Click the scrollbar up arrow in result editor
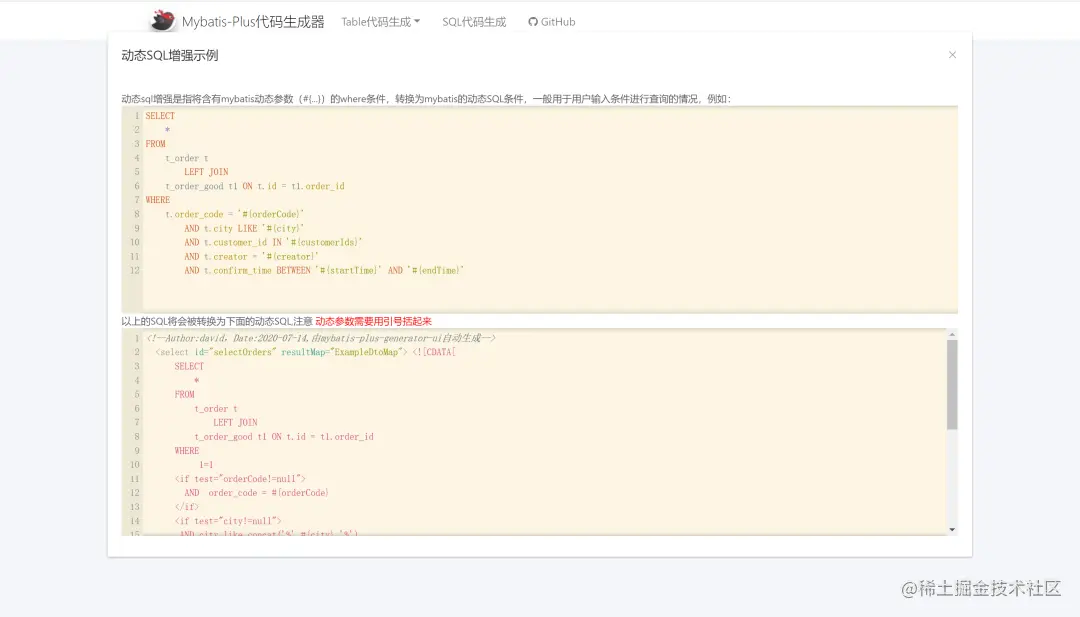The image size is (1080, 617). [952, 334]
